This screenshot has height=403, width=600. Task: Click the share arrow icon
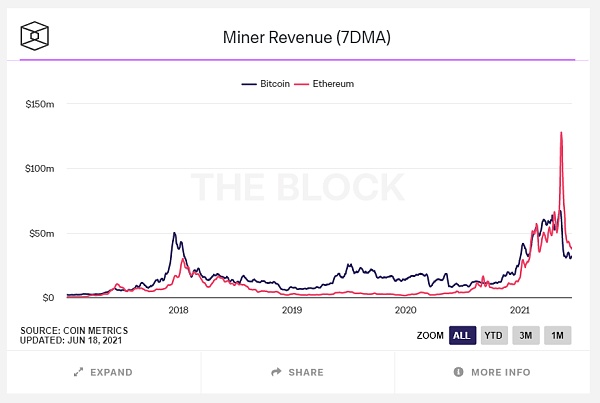click(x=276, y=372)
